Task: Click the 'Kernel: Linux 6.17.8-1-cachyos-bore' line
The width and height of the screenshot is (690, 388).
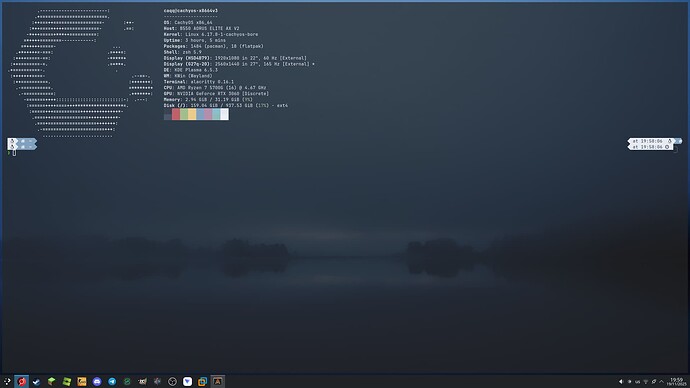Action: coord(211,34)
